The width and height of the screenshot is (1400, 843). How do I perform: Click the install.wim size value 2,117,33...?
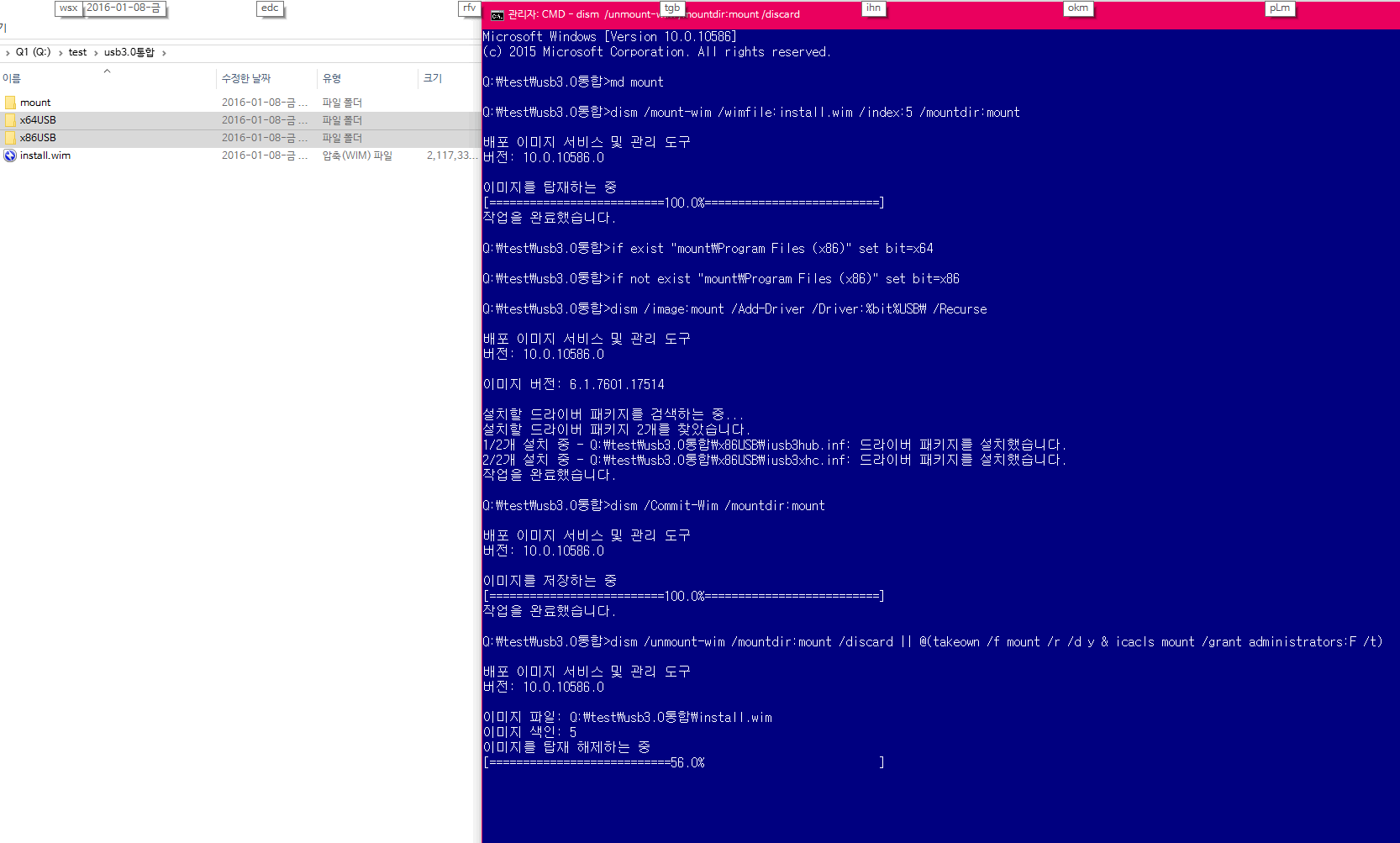coord(452,155)
